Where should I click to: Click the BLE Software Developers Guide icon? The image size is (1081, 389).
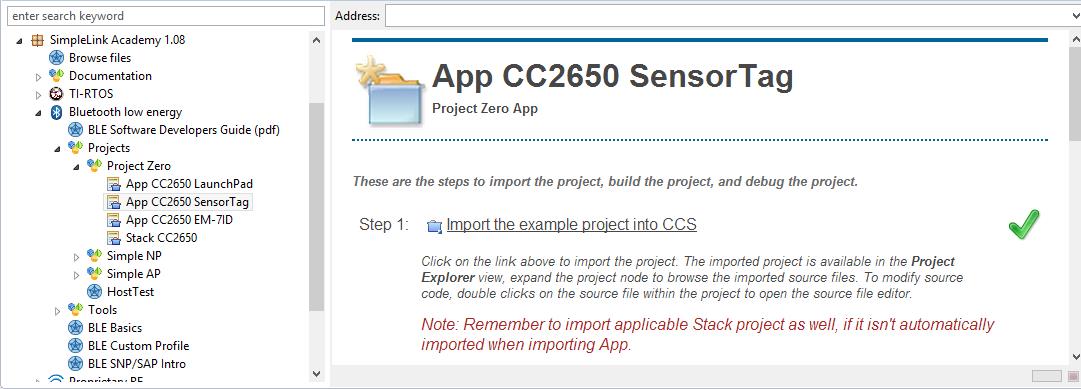point(75,130)
